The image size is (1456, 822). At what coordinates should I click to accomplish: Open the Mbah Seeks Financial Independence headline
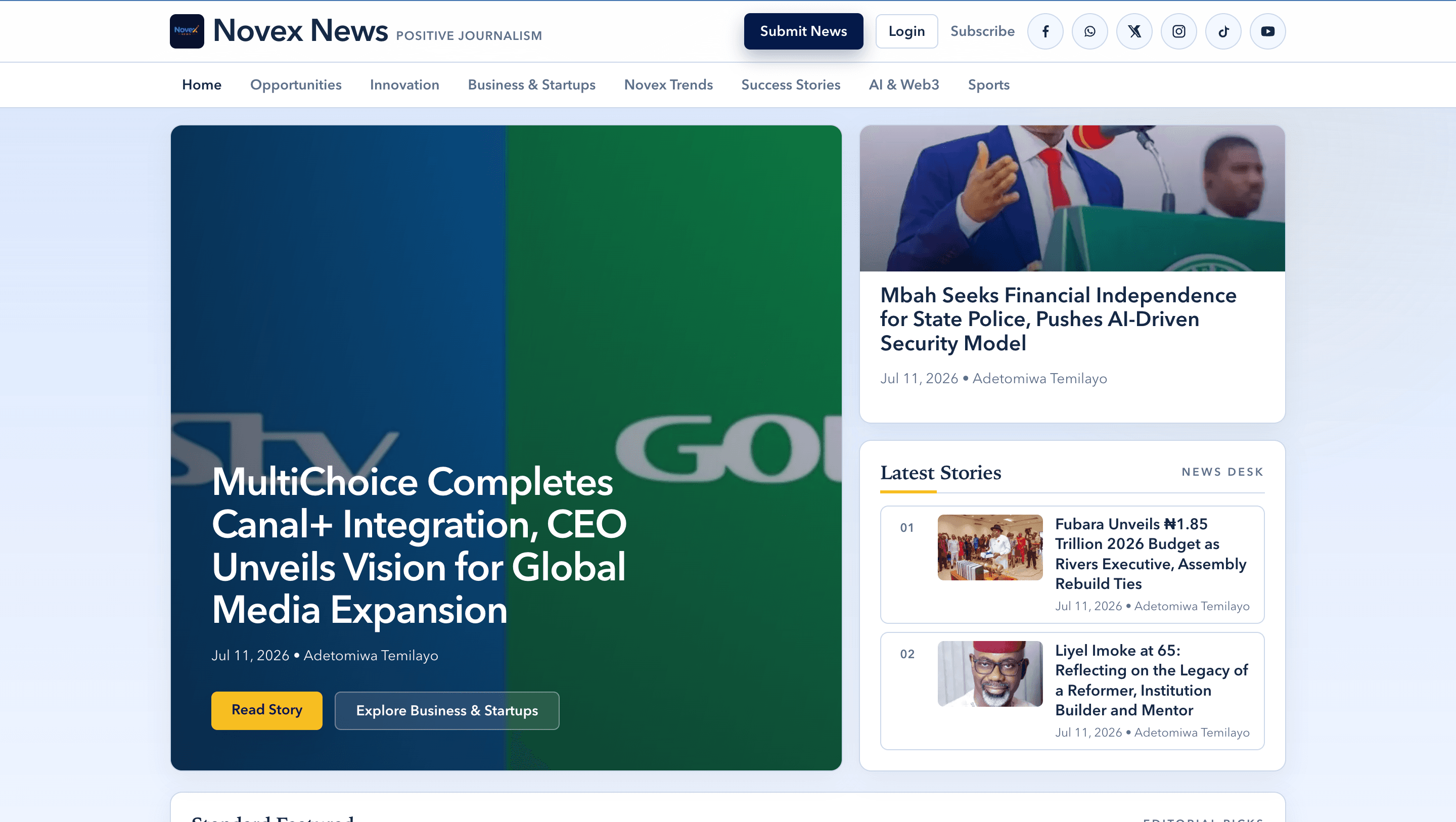[1058, 319]
